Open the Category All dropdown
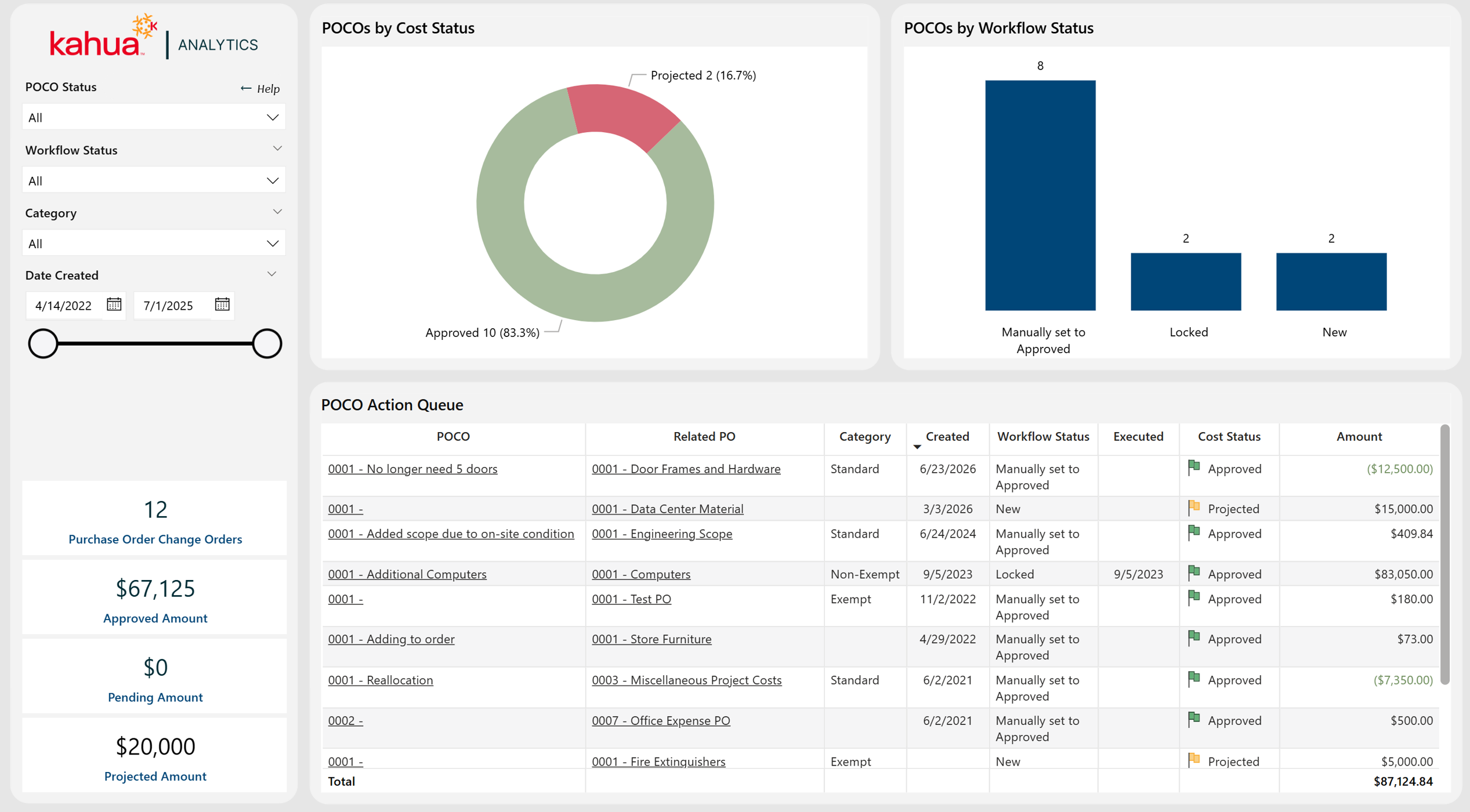 (x=154, y=243)
